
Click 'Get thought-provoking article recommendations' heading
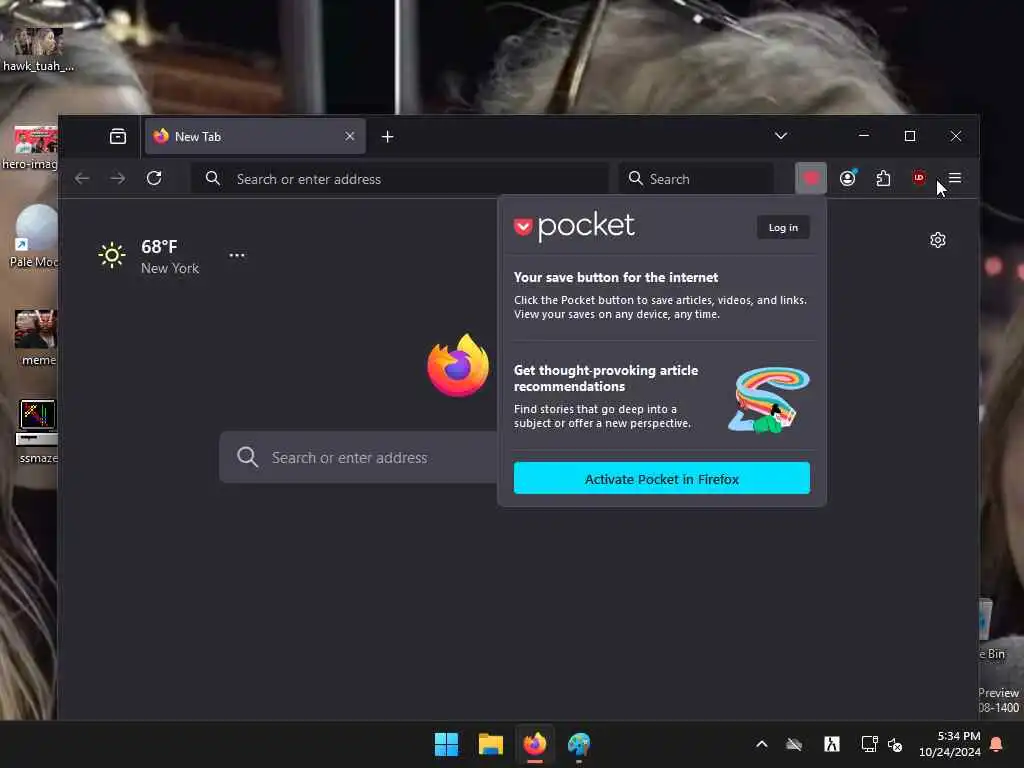pos(606,378)
